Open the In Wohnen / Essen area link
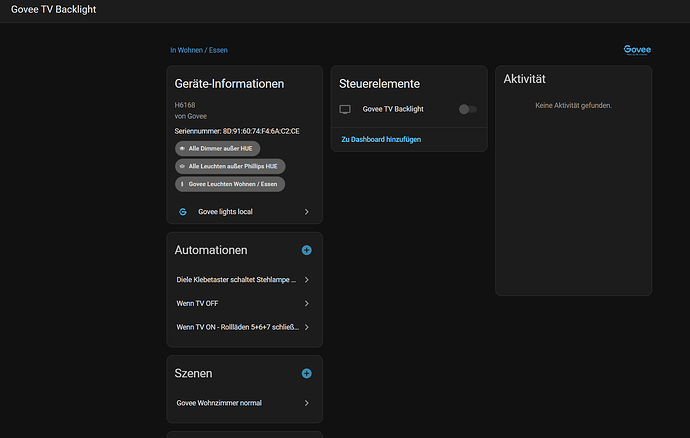 coord(199,50)
